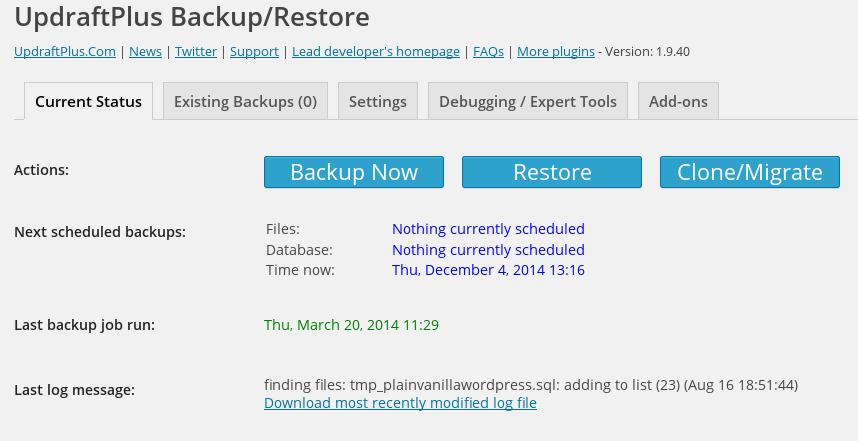View the More plugins link

(556, 51)
